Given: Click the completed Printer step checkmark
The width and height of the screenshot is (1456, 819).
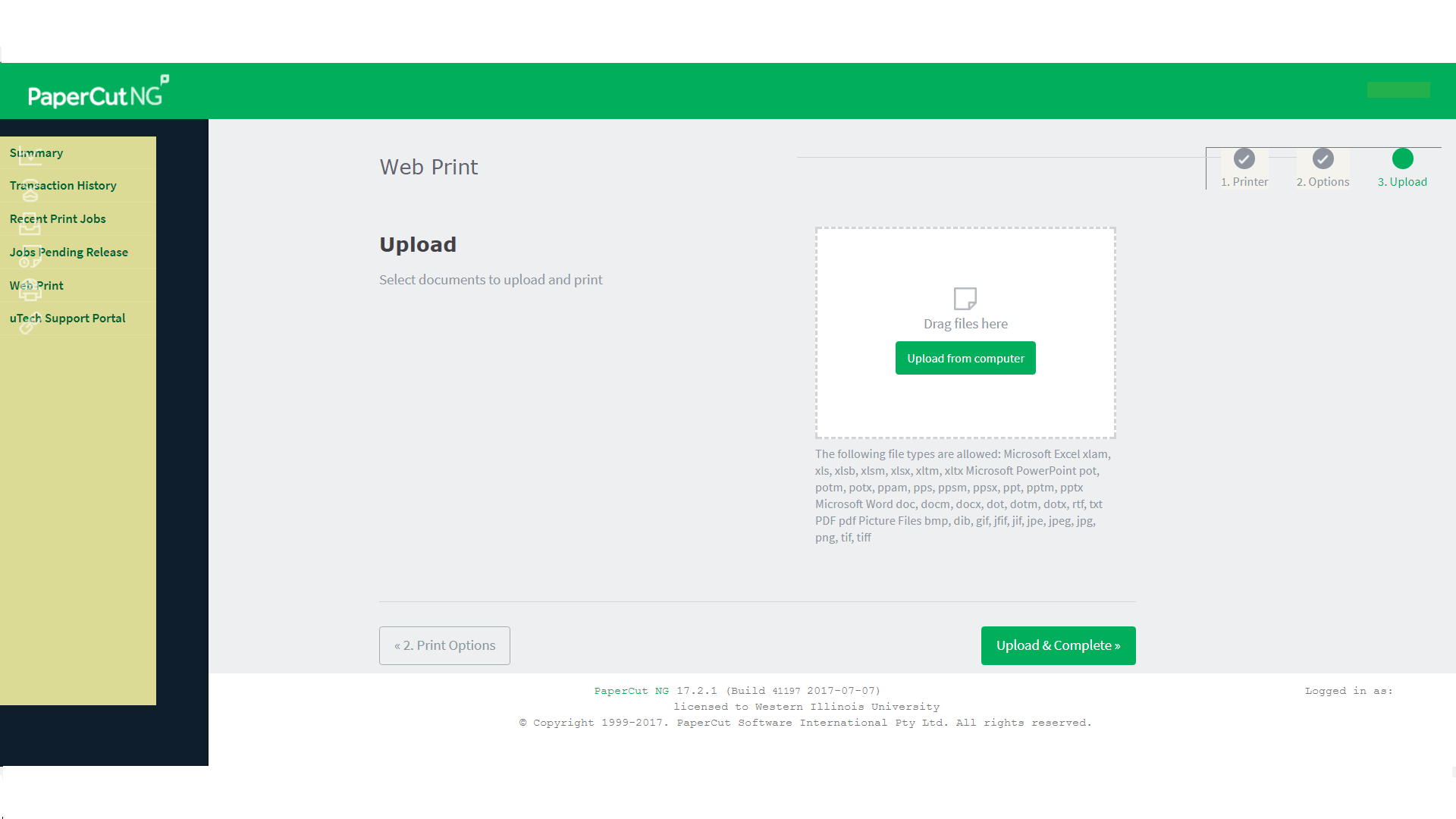Looking at the screenshot, I should tap(1244, 158).
